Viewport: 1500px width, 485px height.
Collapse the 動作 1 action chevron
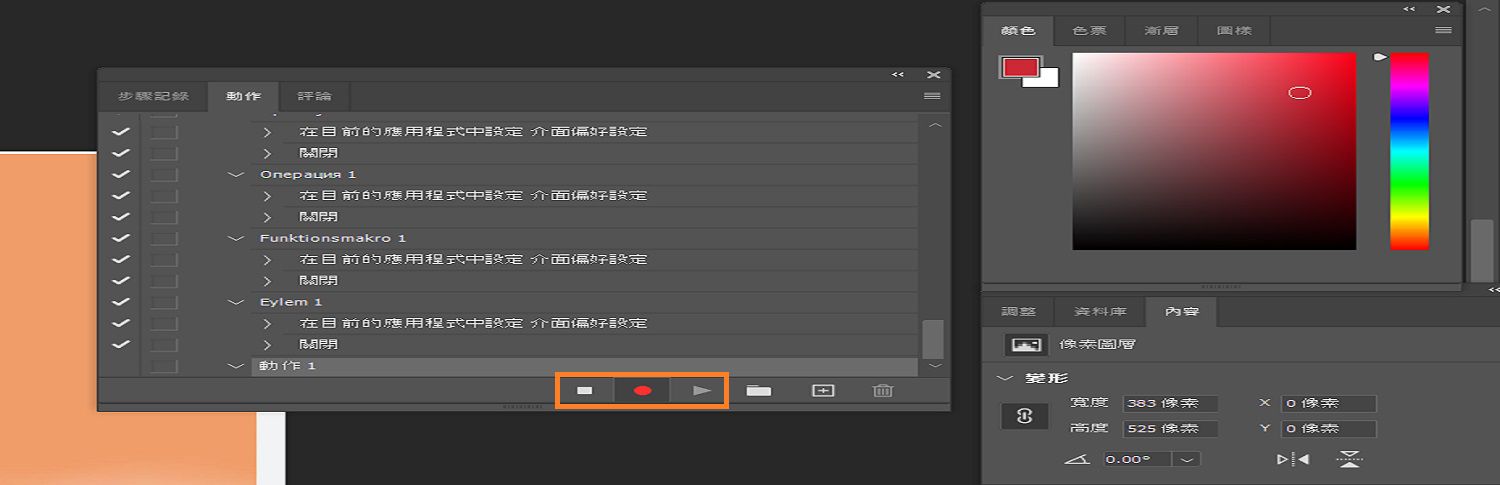tap(236, 366)
